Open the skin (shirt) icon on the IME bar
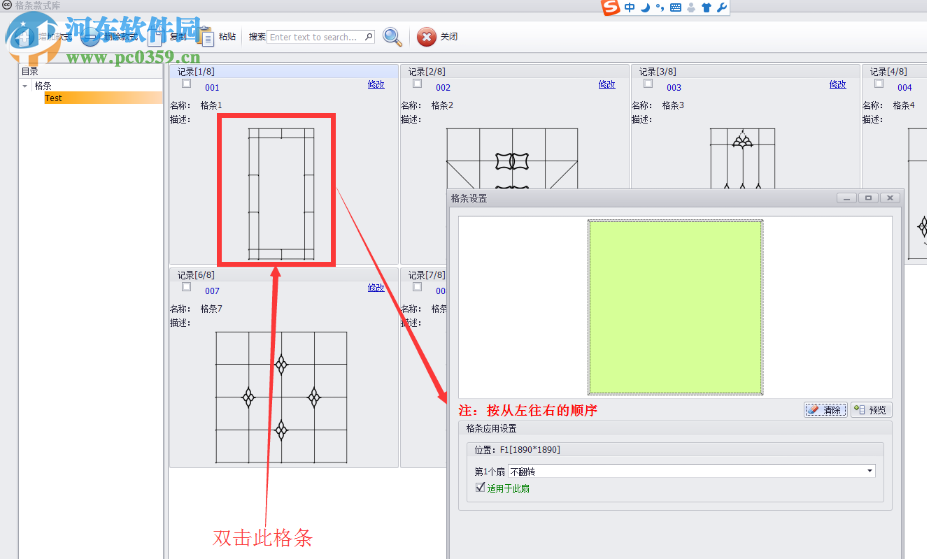The image size is (927, 559). [x=706, y=7]
